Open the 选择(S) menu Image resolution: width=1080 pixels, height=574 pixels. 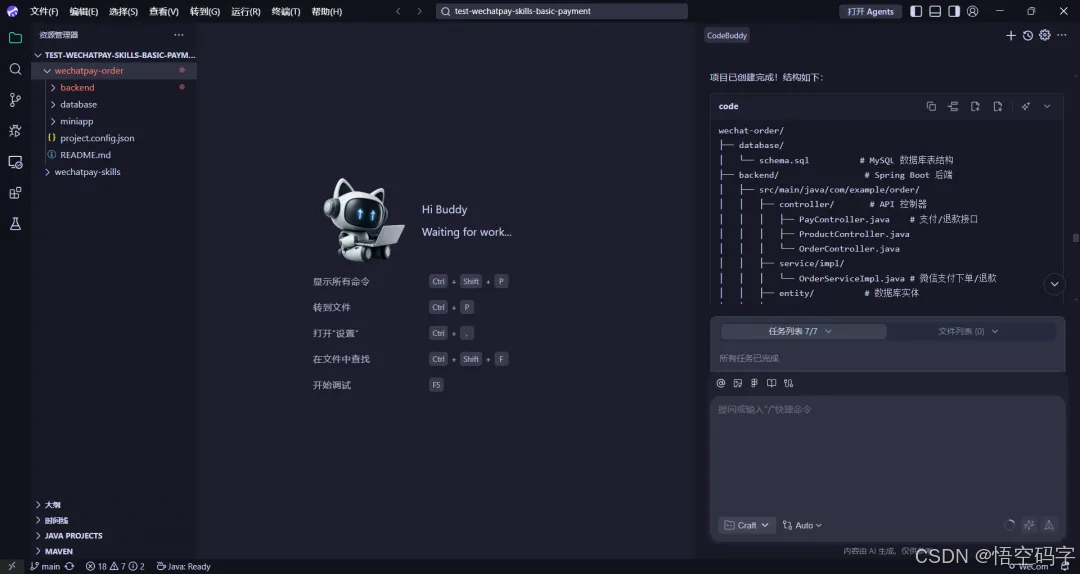(123, 11)
